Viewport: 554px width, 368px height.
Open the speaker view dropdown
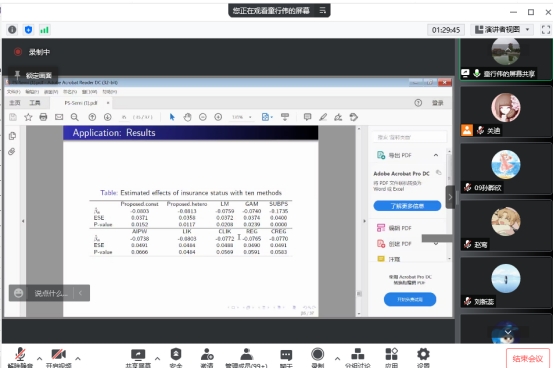tap(502, 30)
